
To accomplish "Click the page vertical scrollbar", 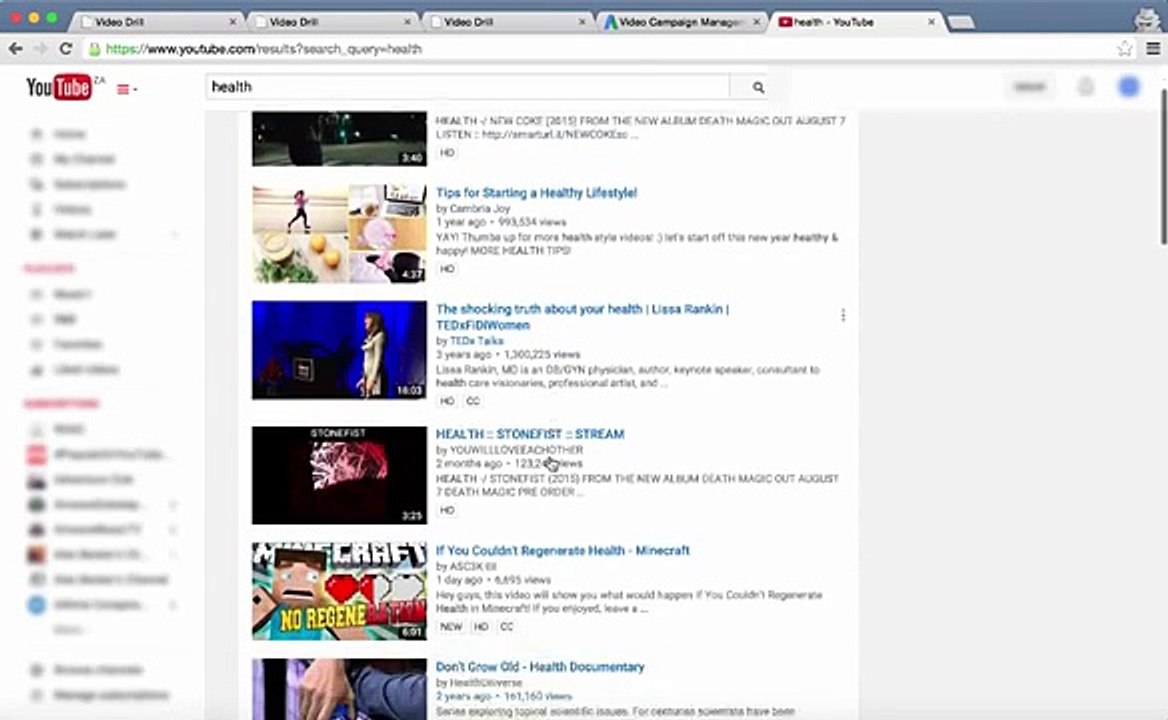I will (1164, 168).
